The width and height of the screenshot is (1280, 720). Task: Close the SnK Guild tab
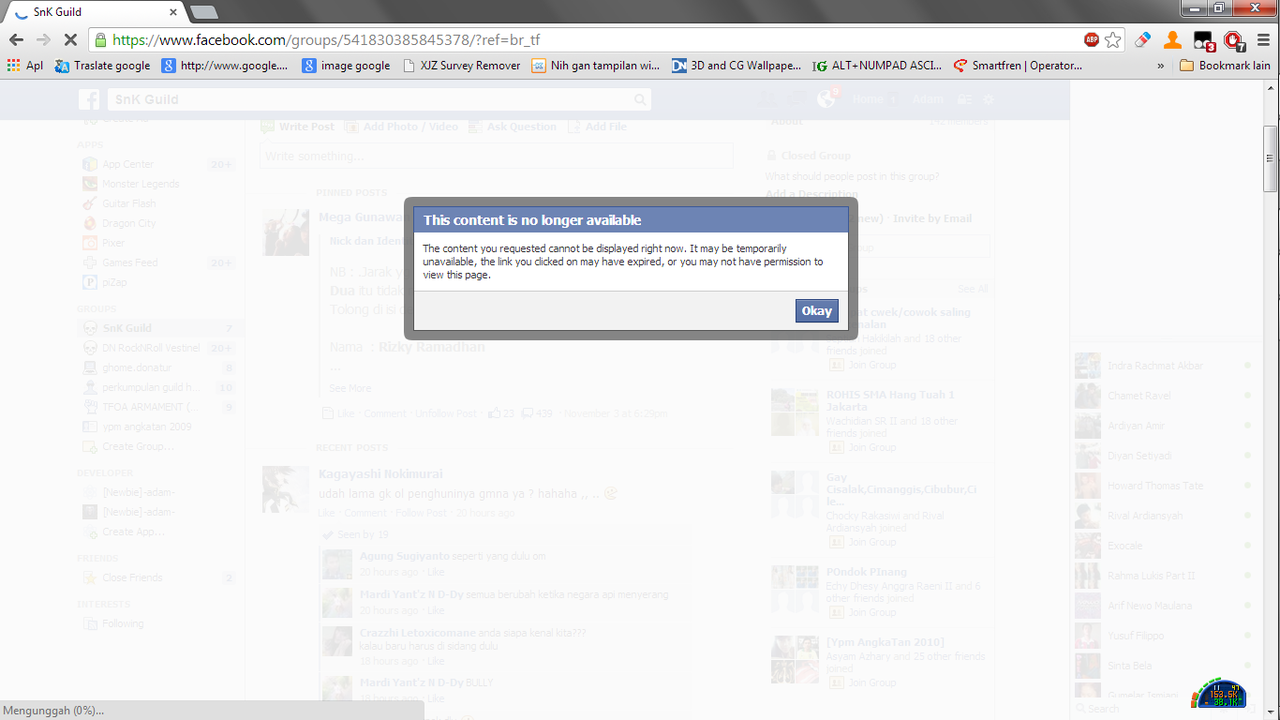[x=173, y=12]
